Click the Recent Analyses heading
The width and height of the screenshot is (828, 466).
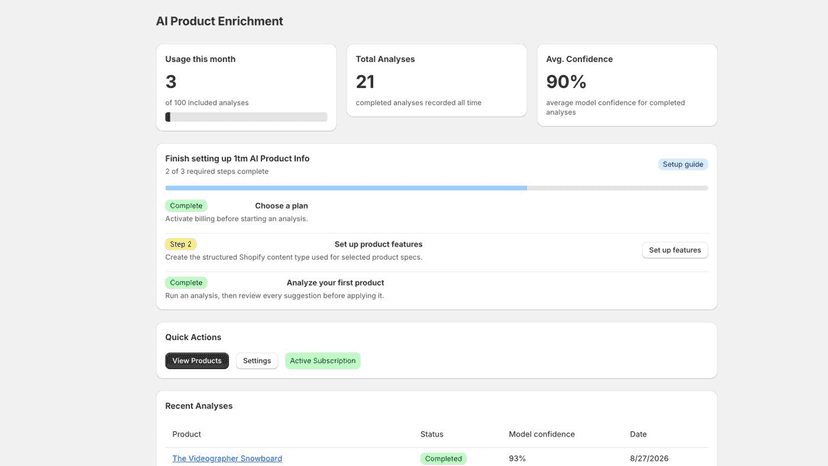coord(199,406)
